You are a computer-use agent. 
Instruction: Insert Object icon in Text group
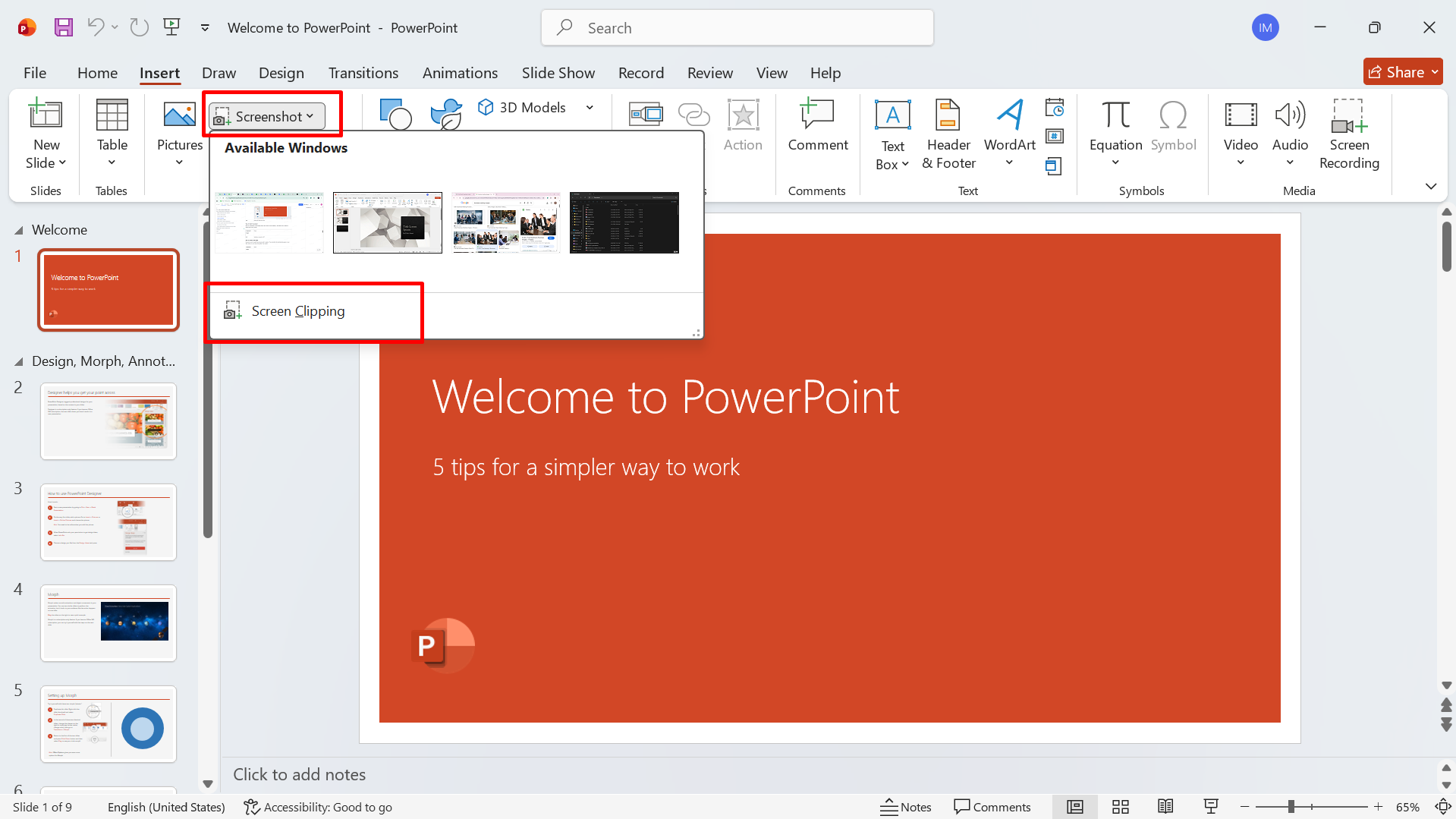pos(1054,165)
